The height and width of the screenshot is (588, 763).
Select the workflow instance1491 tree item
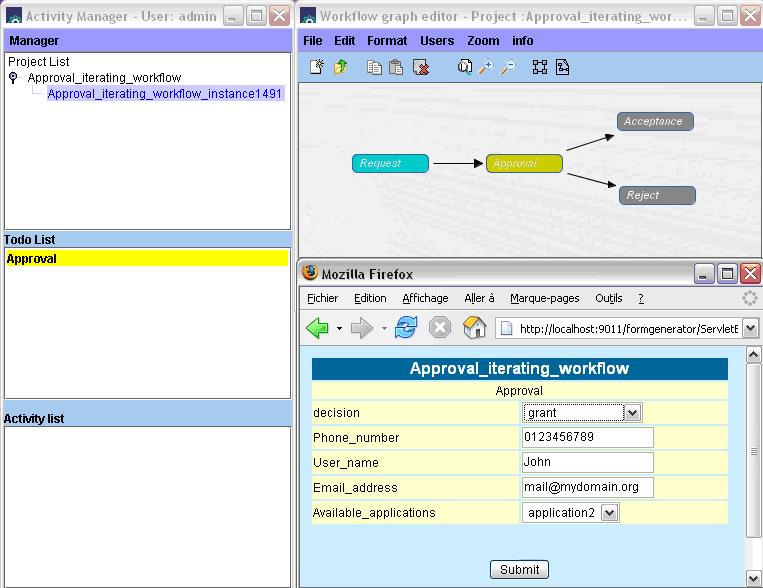pyautogui.click(x=165, y=93)
